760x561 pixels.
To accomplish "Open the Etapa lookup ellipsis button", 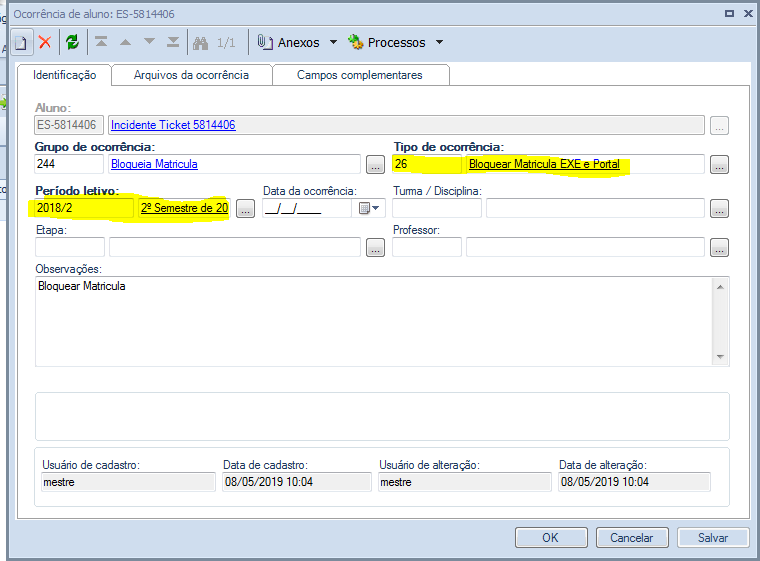I will click(x=375, y=248).
